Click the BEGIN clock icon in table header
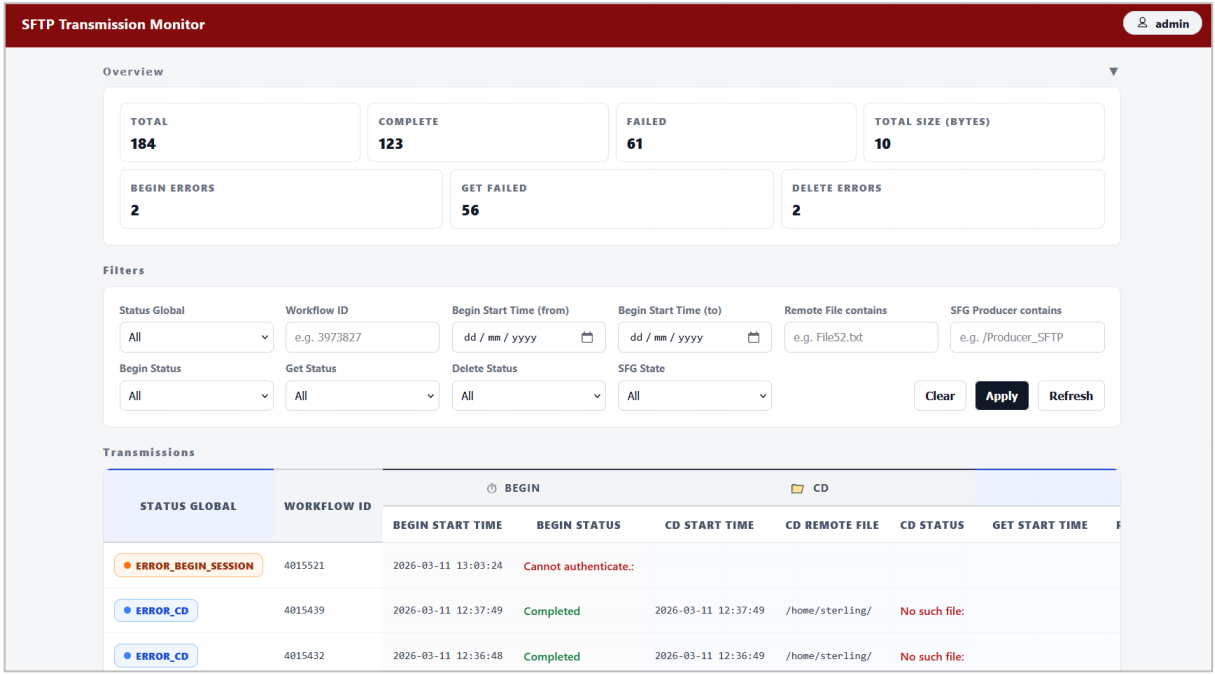Viewport: 1215px width, 674px height. tap(491, 489)
